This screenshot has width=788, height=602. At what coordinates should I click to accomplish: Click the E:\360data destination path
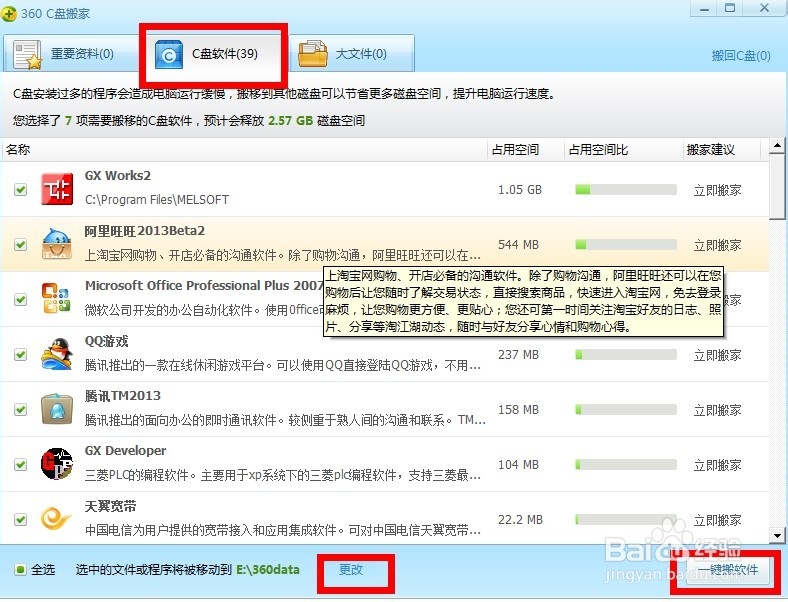(x=268, y=570)
